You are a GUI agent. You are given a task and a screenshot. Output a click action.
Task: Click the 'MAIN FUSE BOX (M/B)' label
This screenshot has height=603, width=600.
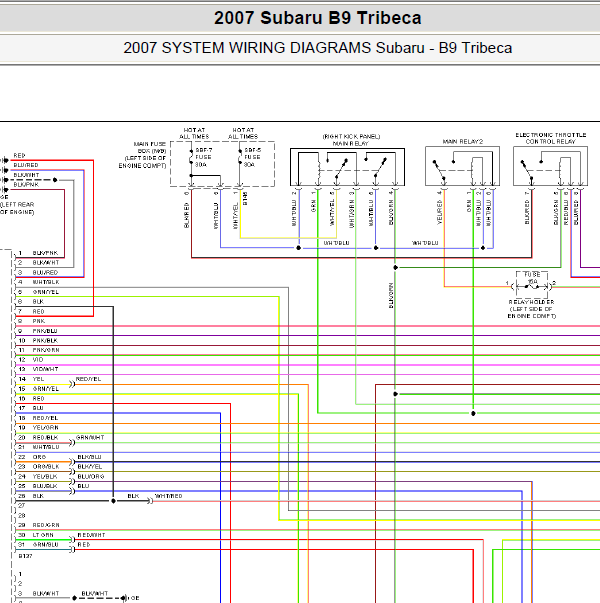(150, 147)
